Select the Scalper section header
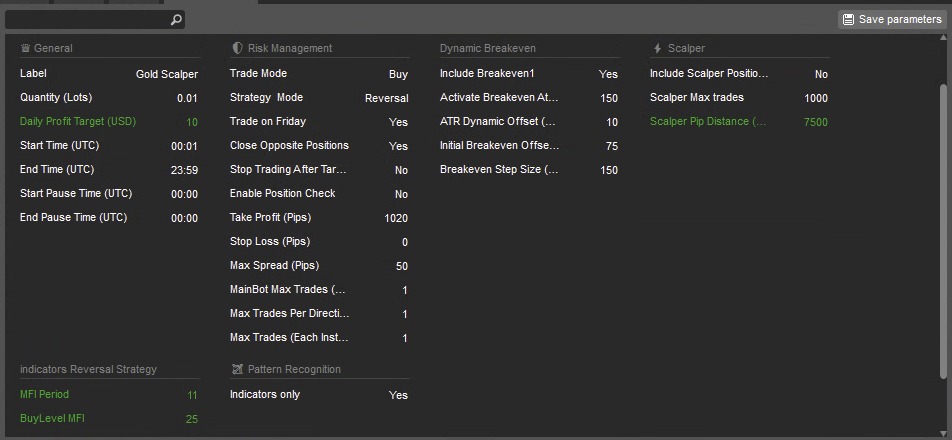Image resolution: width=952 pixels, height=440 pixels. [686, 48]
